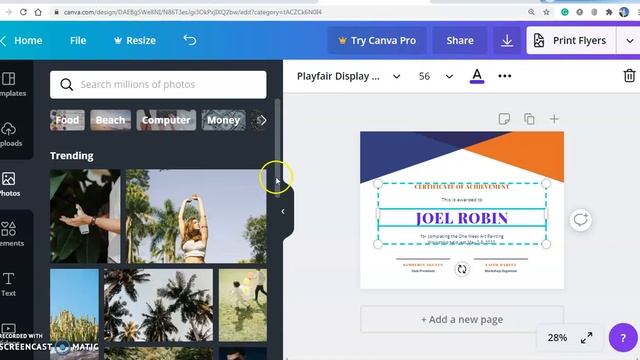Viewport: 640px width, 360px height.
Task: Open more text options (three dots)
Action: click(x=504, y=76)
